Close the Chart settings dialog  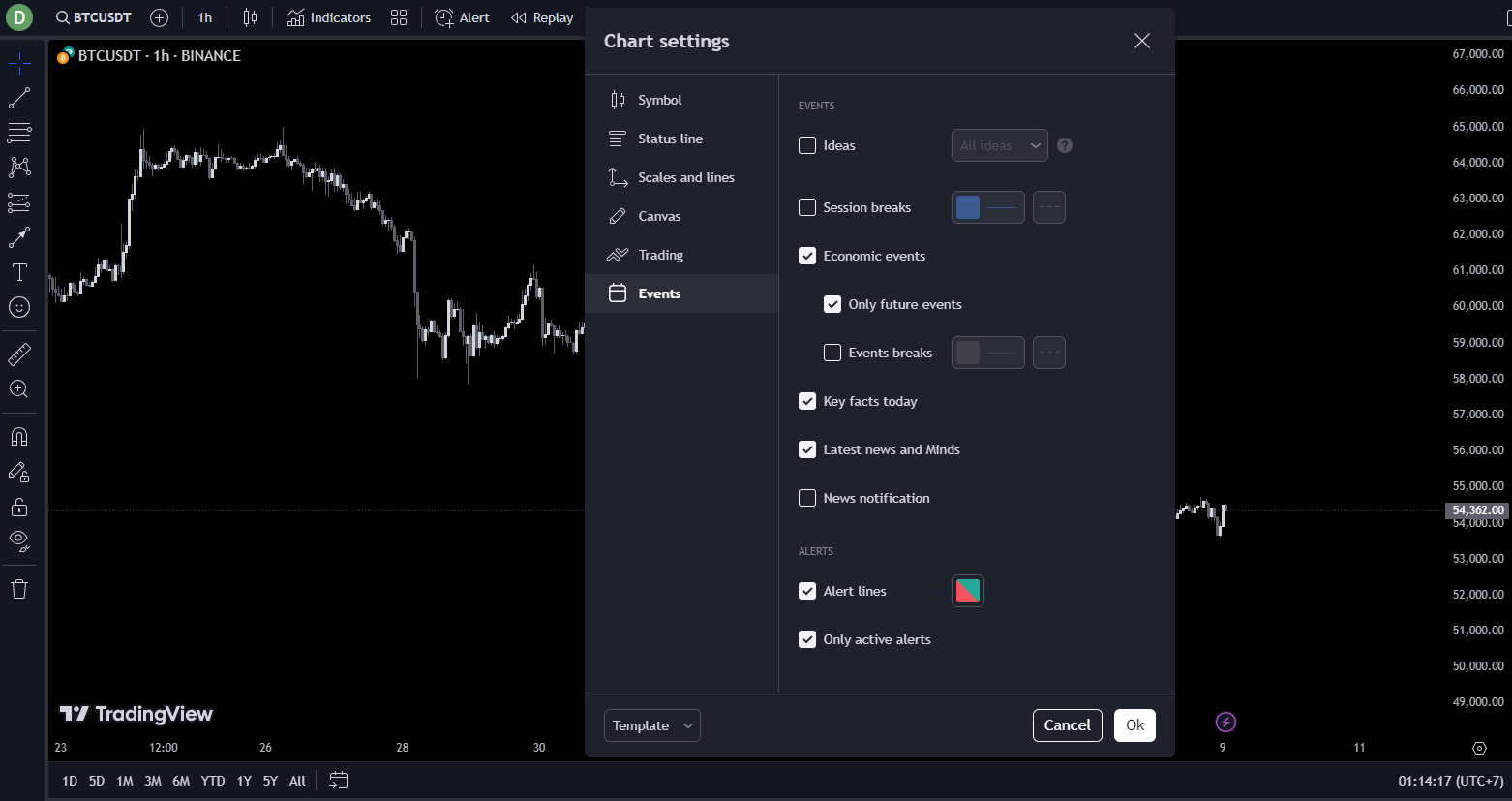(x=1142, y=41)
